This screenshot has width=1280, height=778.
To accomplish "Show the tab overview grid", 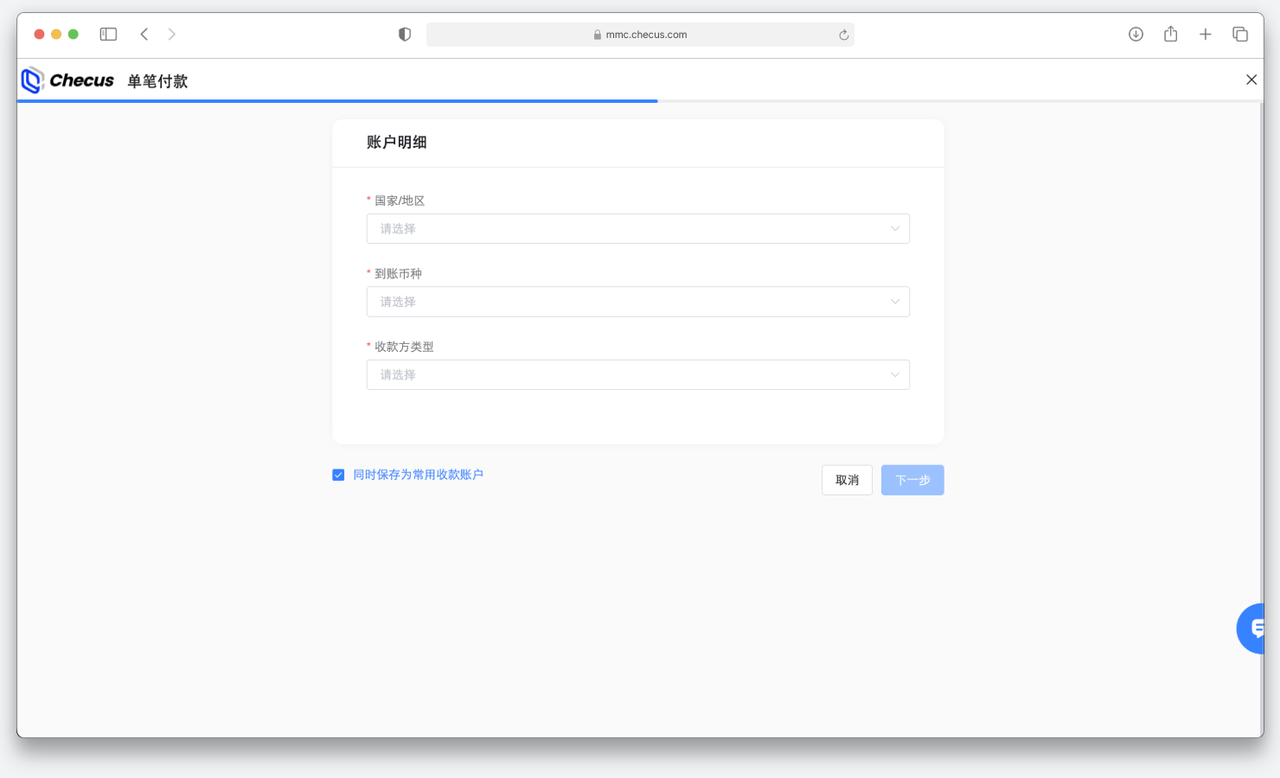I will point(1240,34).
